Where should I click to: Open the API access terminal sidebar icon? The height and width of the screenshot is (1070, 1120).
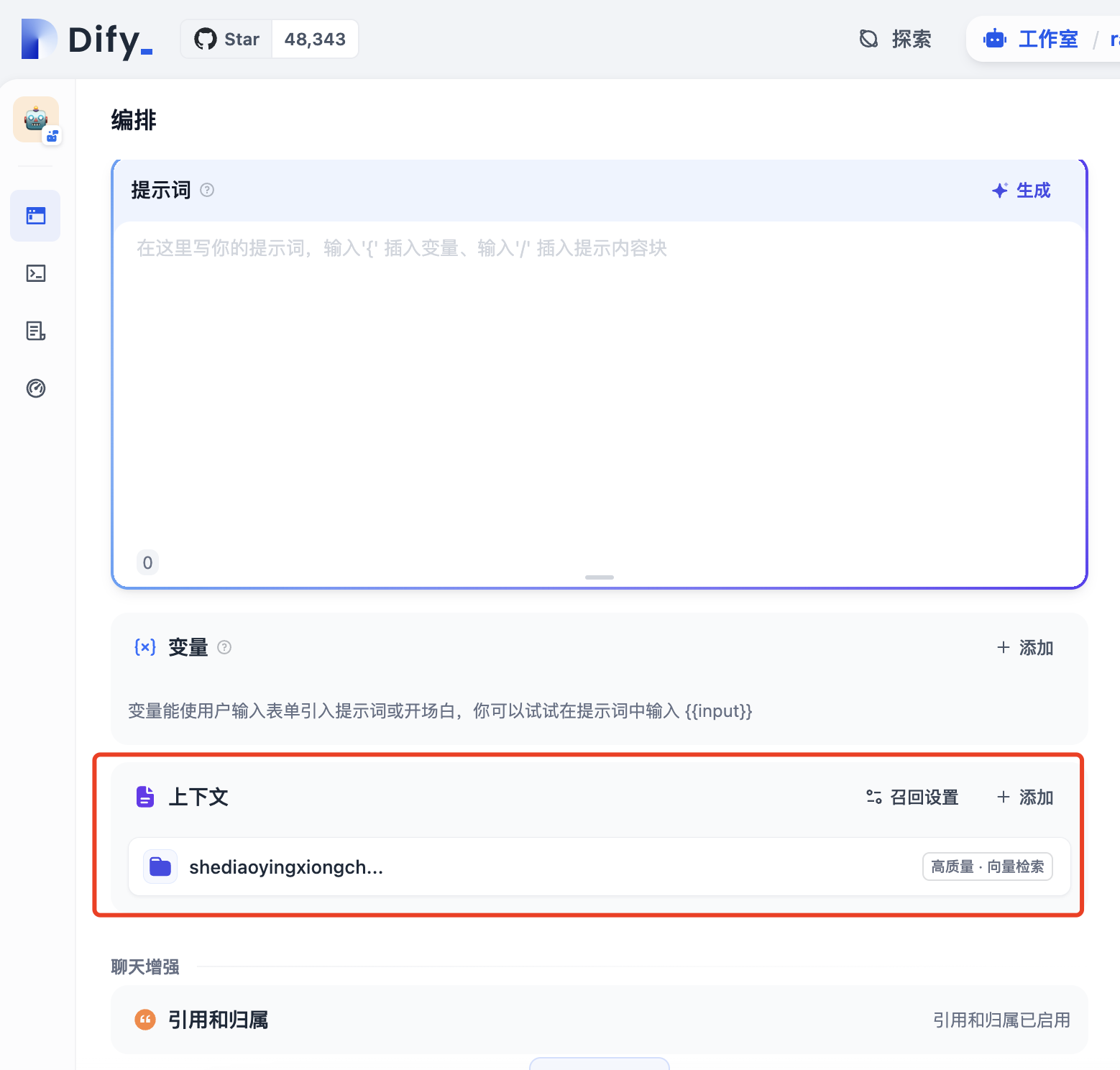(x=36, y=273)
